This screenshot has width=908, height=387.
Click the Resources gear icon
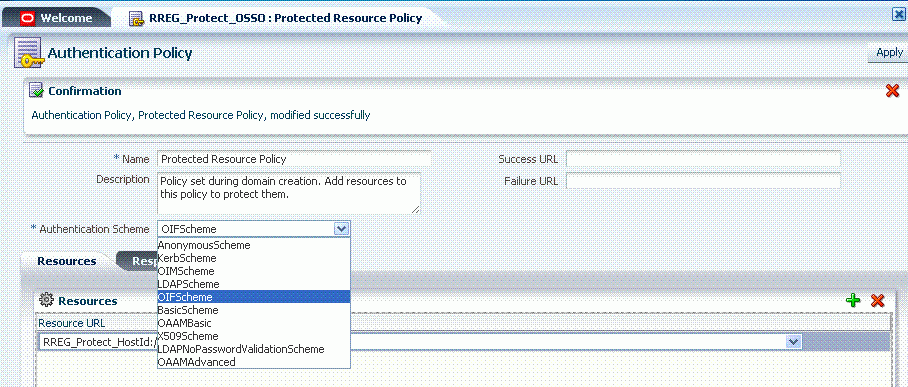pyautogui.click(x=46, y=300)
